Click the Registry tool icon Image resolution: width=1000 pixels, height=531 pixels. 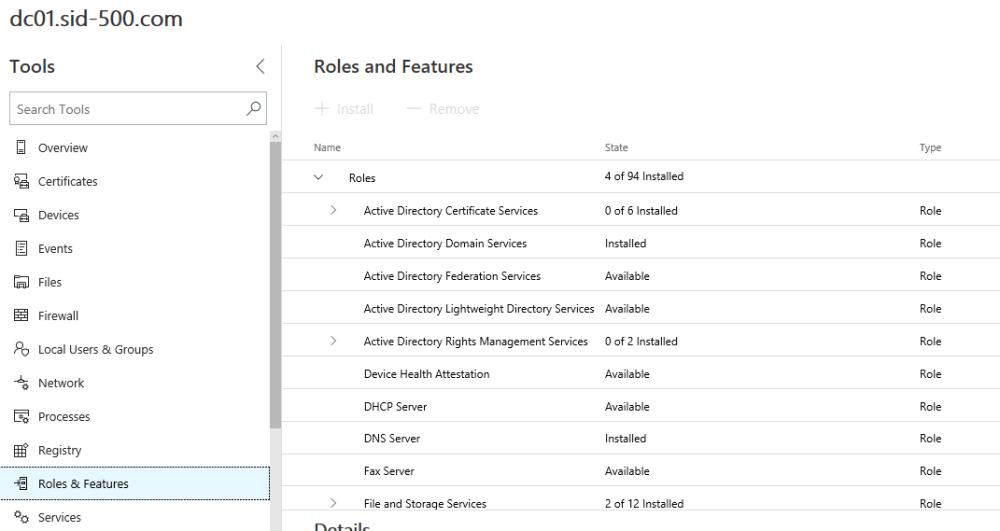(x=20, y=451)
